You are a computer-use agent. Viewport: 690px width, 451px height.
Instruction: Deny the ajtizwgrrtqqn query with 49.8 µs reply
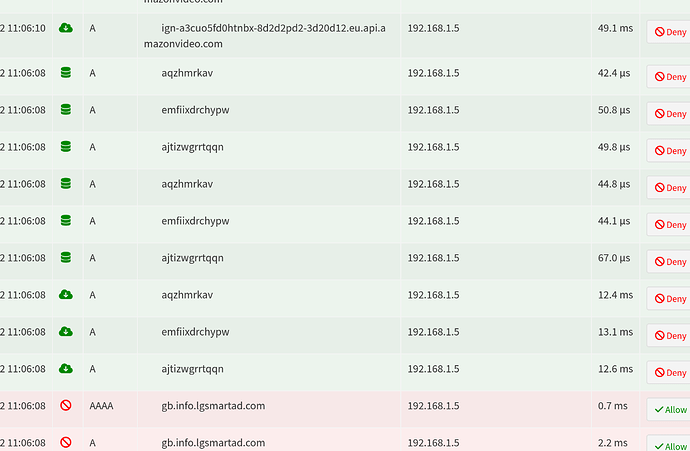tap(670, 151)
